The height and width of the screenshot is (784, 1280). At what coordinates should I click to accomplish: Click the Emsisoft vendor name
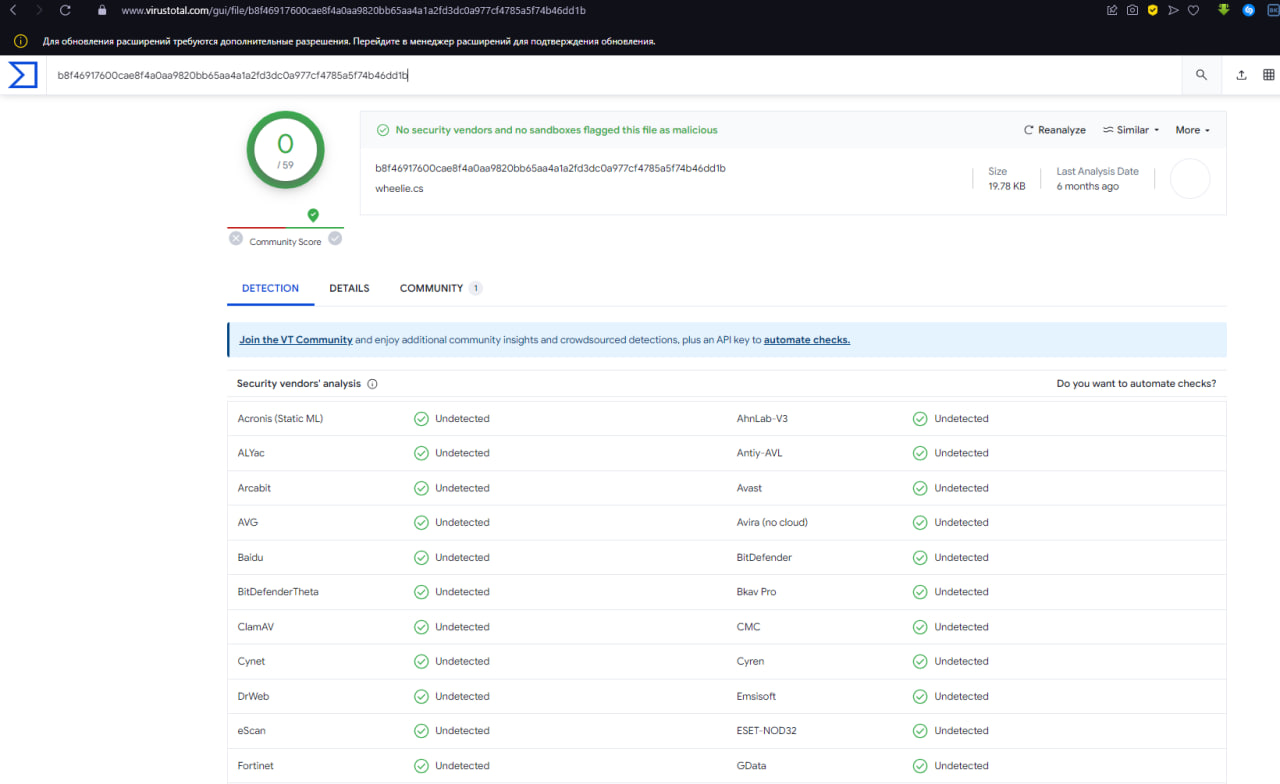tap(756, 696)
